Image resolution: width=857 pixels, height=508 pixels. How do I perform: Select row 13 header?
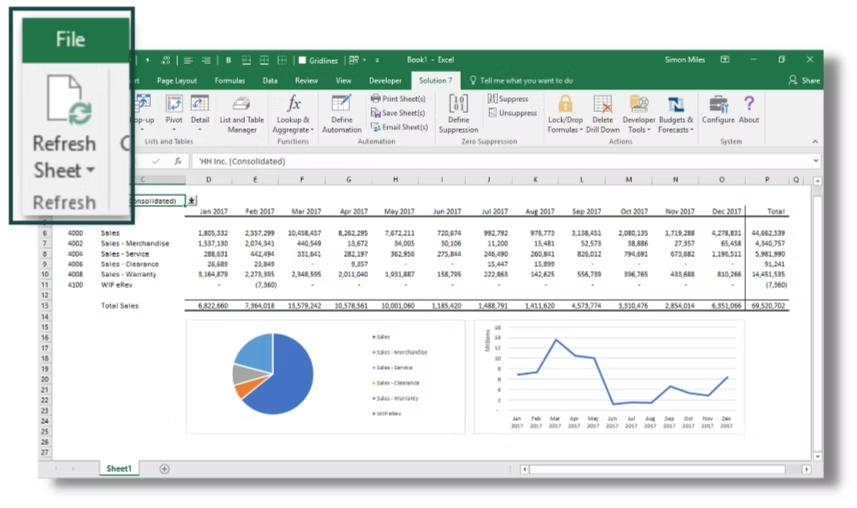[x=45, y=306]
